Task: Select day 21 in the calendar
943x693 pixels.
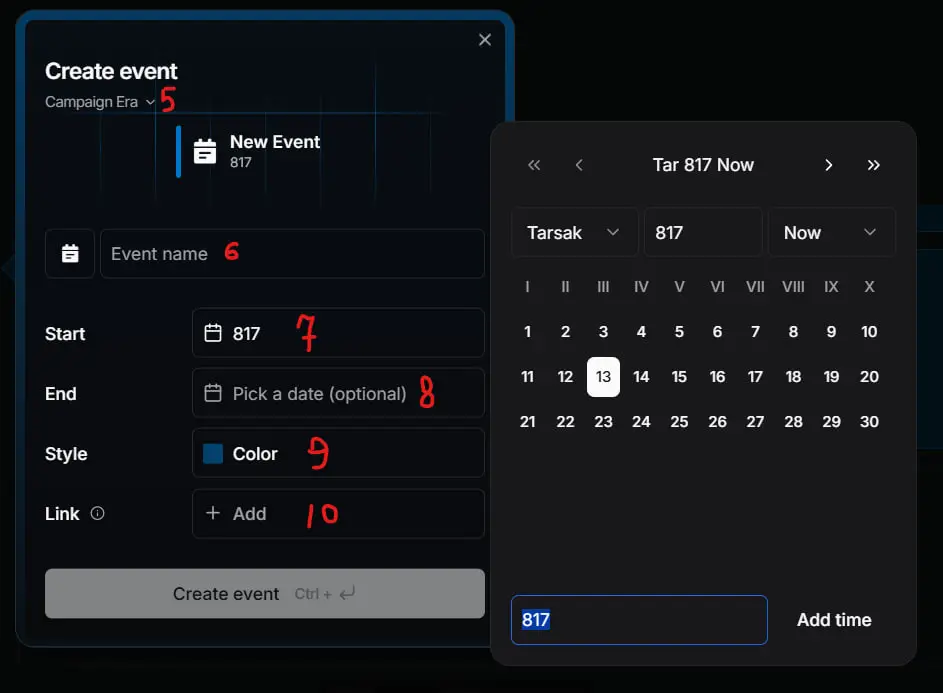Action: tap(527, 422)
